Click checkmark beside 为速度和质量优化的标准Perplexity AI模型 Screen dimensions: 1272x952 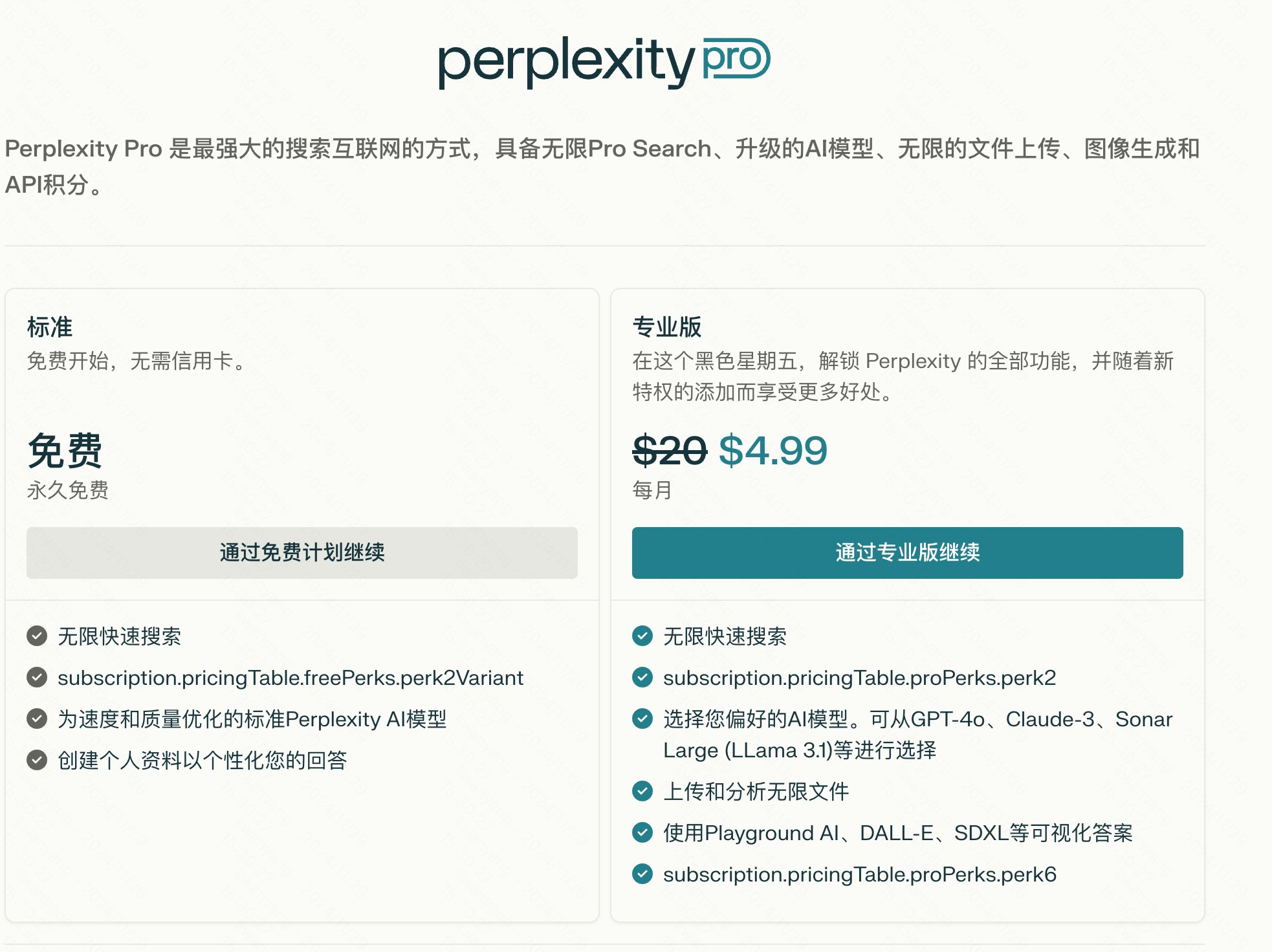[37, 719]
